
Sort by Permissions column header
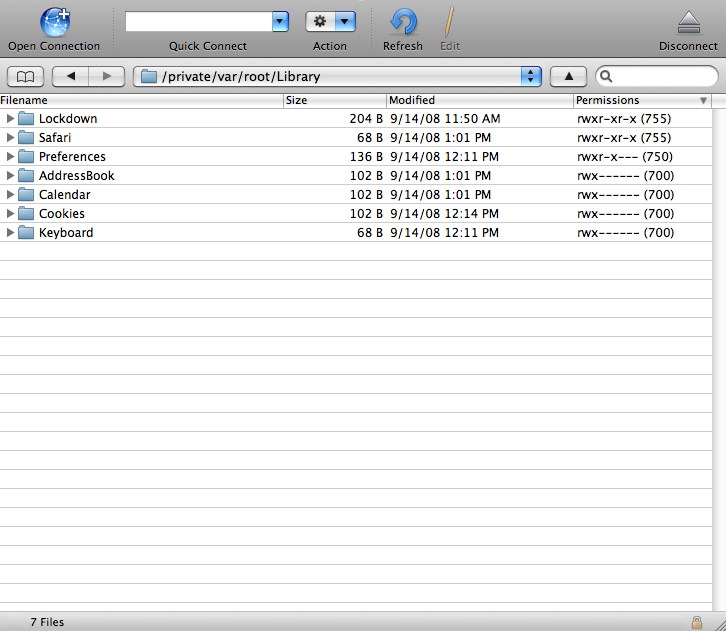click(643, 100)
